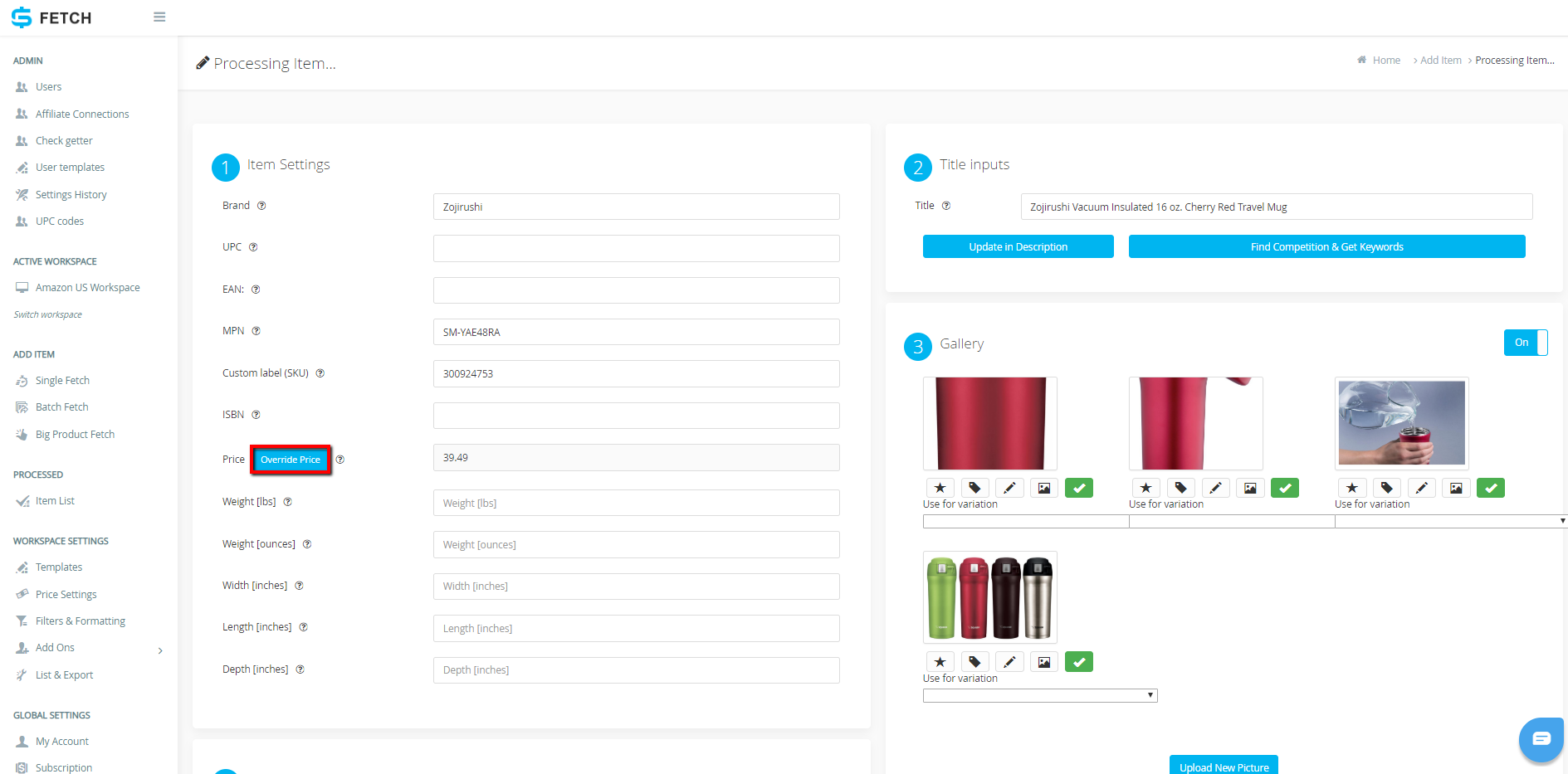Open help tooltip for UPC field
The width and height of the screenshot is (1568, 774).
click(x=253, y=247)
